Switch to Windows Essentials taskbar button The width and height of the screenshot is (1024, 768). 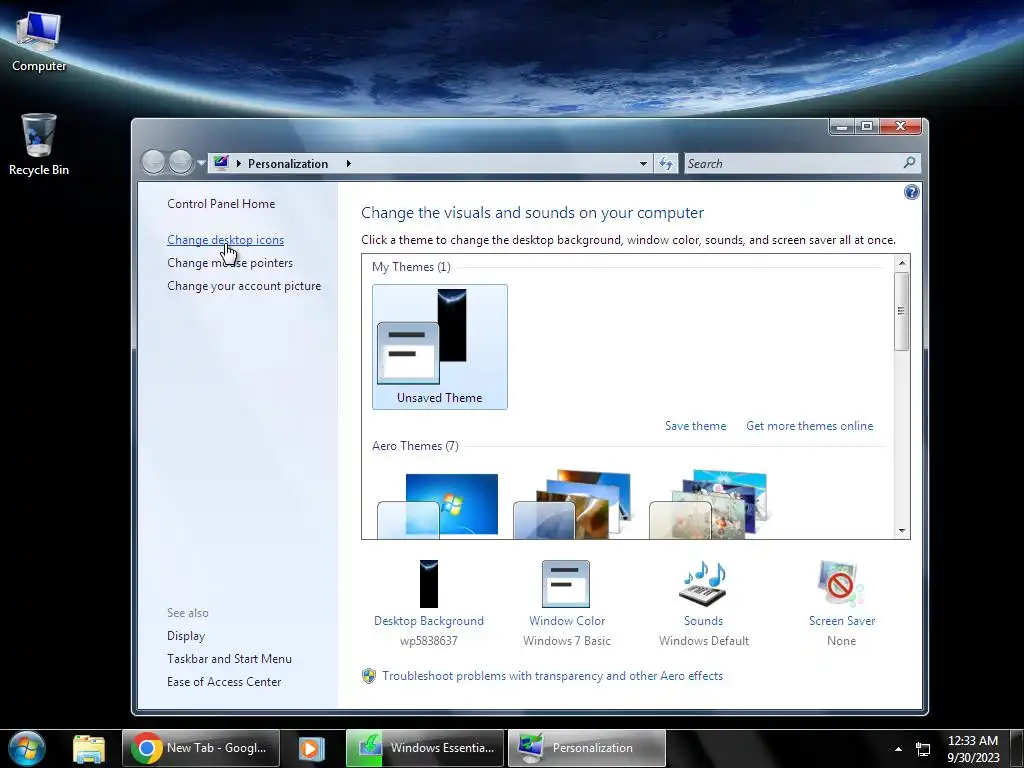425,748
